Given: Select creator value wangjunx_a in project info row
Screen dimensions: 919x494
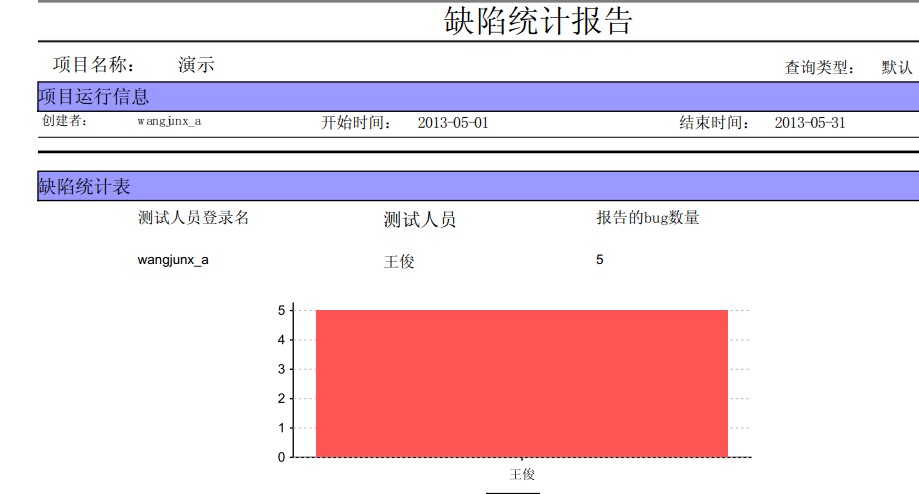Looking at the screenshot, I should tap(169, 121).
